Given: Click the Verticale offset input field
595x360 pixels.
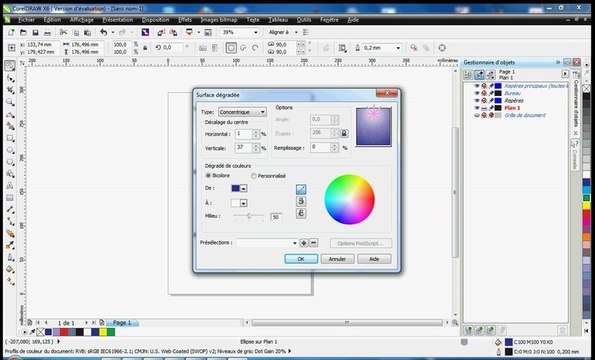Looking at the screenshot, I should (244, 148).
